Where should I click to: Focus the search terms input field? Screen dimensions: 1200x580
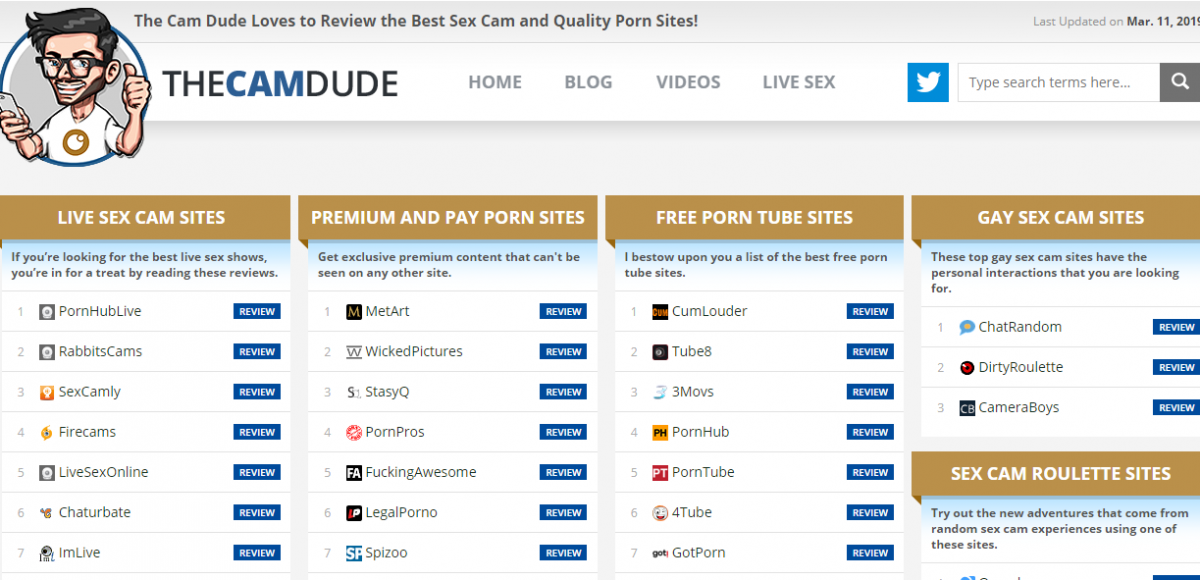pos(1059,82)
